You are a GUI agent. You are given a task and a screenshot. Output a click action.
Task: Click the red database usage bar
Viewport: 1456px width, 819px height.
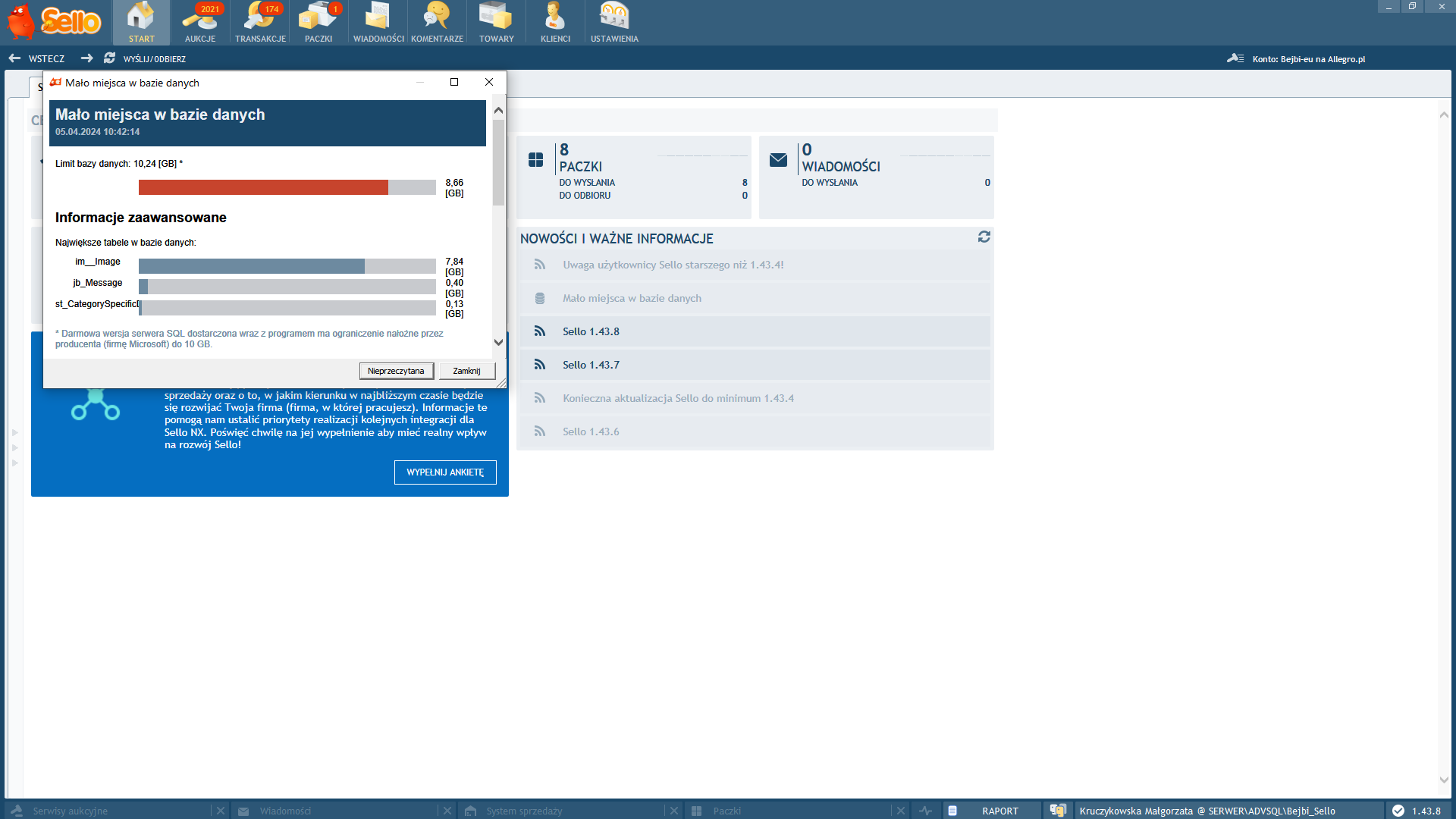tap(263, 187)
